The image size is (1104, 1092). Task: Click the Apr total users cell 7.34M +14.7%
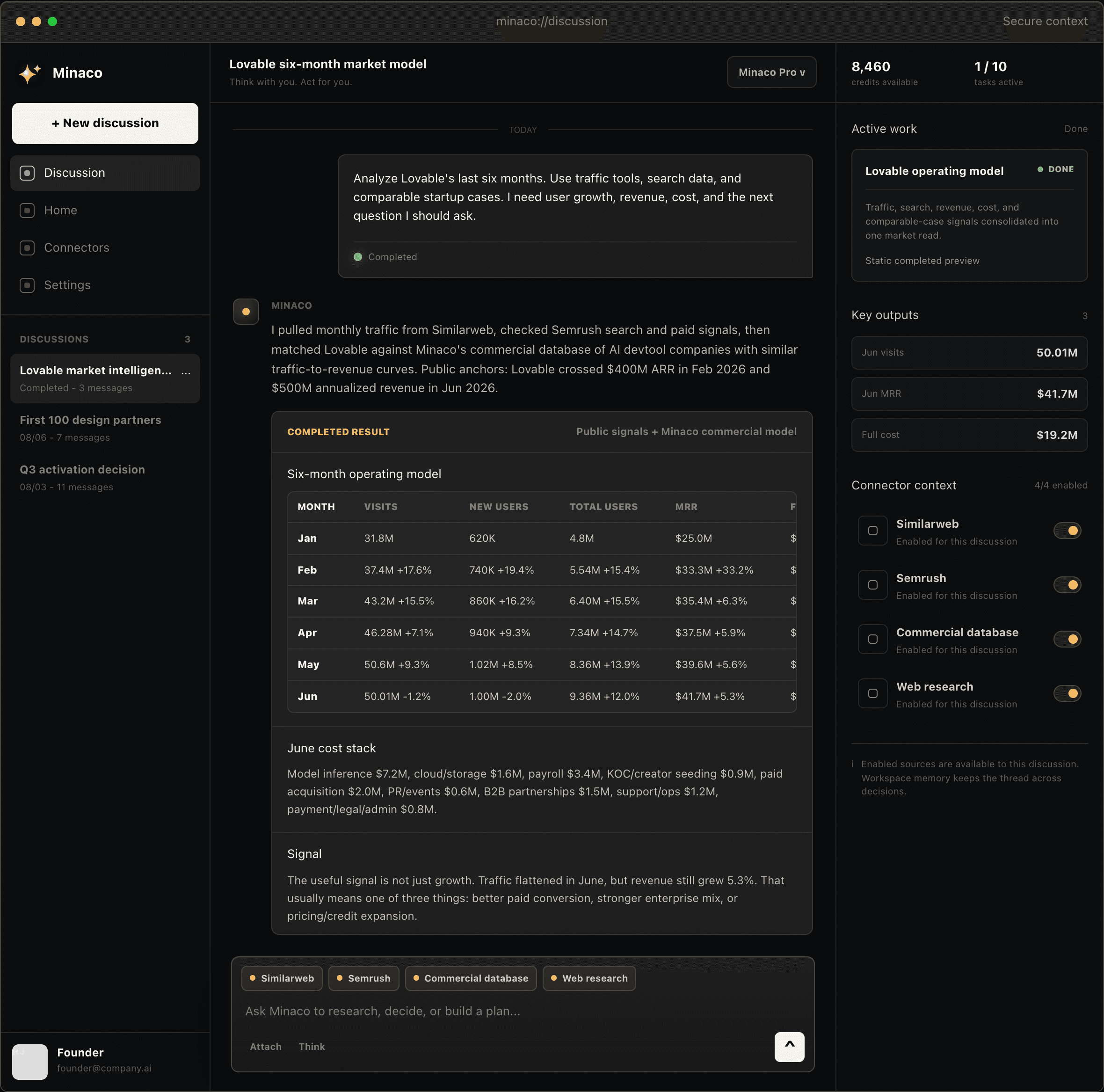(x=603, y=633)
